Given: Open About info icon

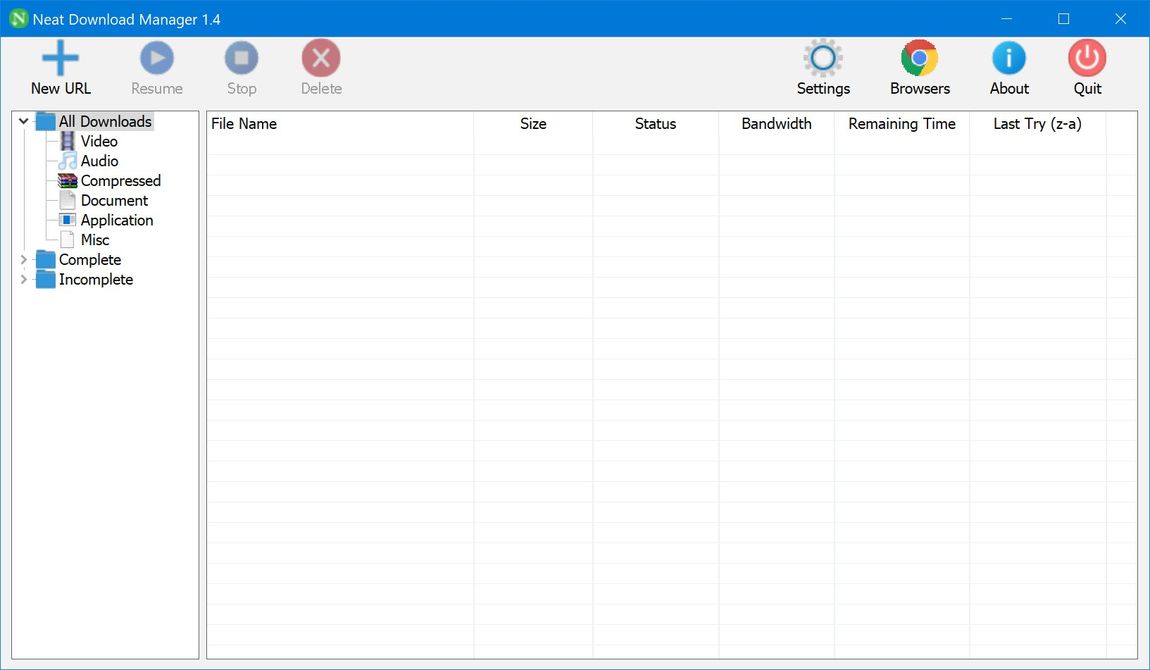Looking at the screenshot, I should (1009, 58).
